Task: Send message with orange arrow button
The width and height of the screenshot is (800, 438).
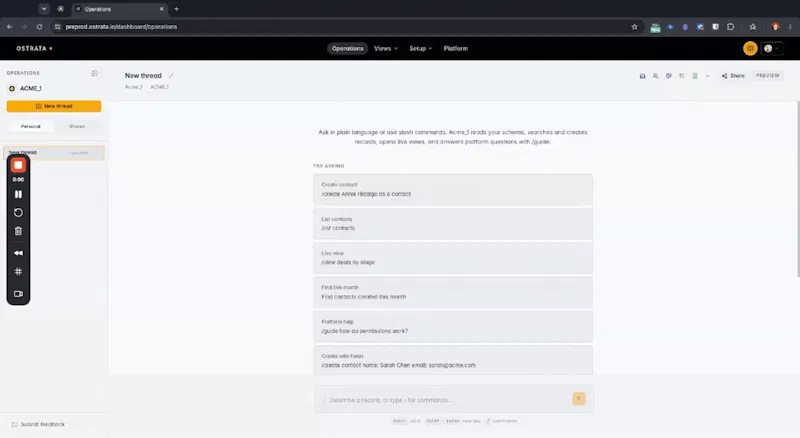Action: tap(579, 399)
